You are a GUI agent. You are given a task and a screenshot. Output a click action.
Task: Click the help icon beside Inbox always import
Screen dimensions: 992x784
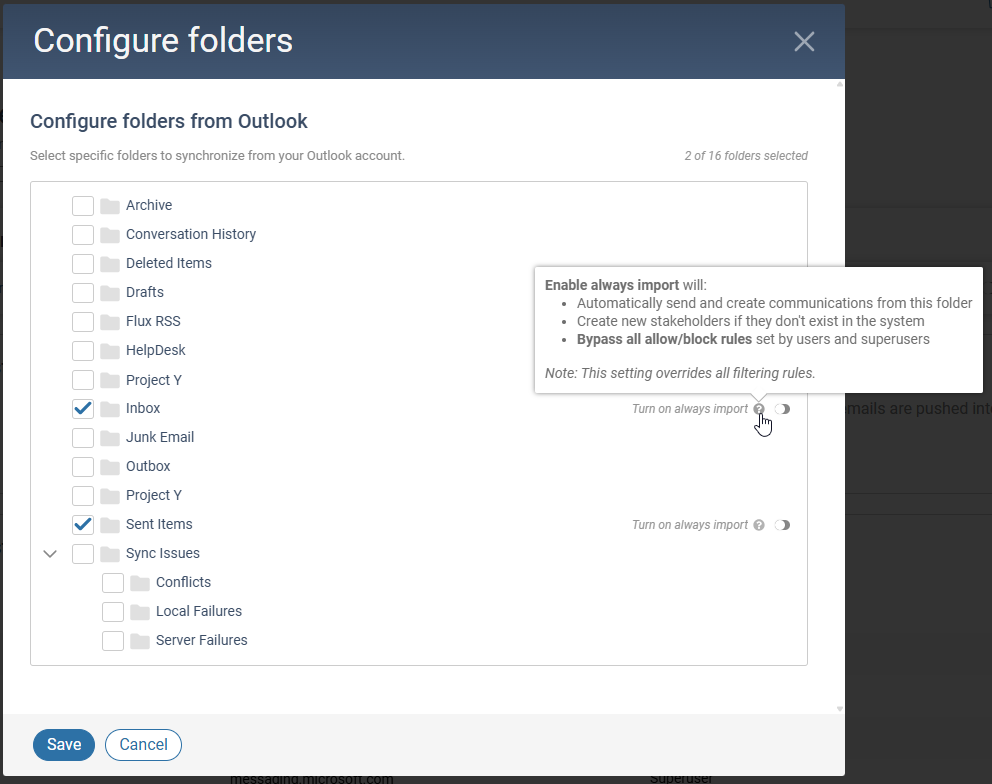coord(759,409)
